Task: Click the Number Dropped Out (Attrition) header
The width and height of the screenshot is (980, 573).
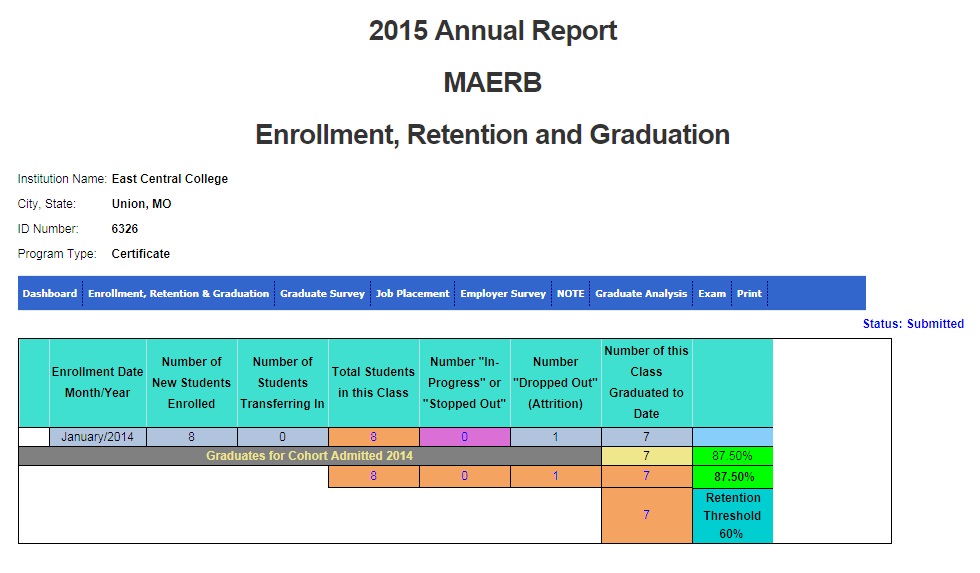Action: [556, 382]
